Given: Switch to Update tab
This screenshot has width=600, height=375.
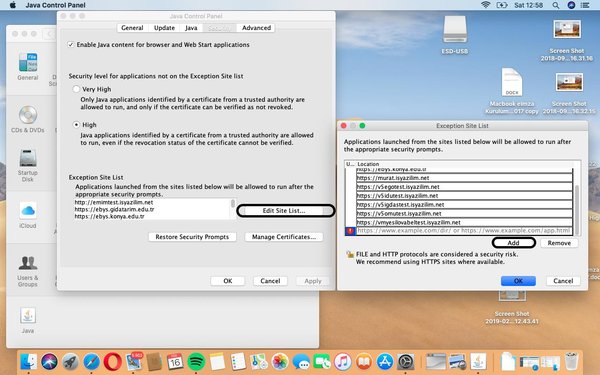Looking at the screenshot, I should point(164,28).
